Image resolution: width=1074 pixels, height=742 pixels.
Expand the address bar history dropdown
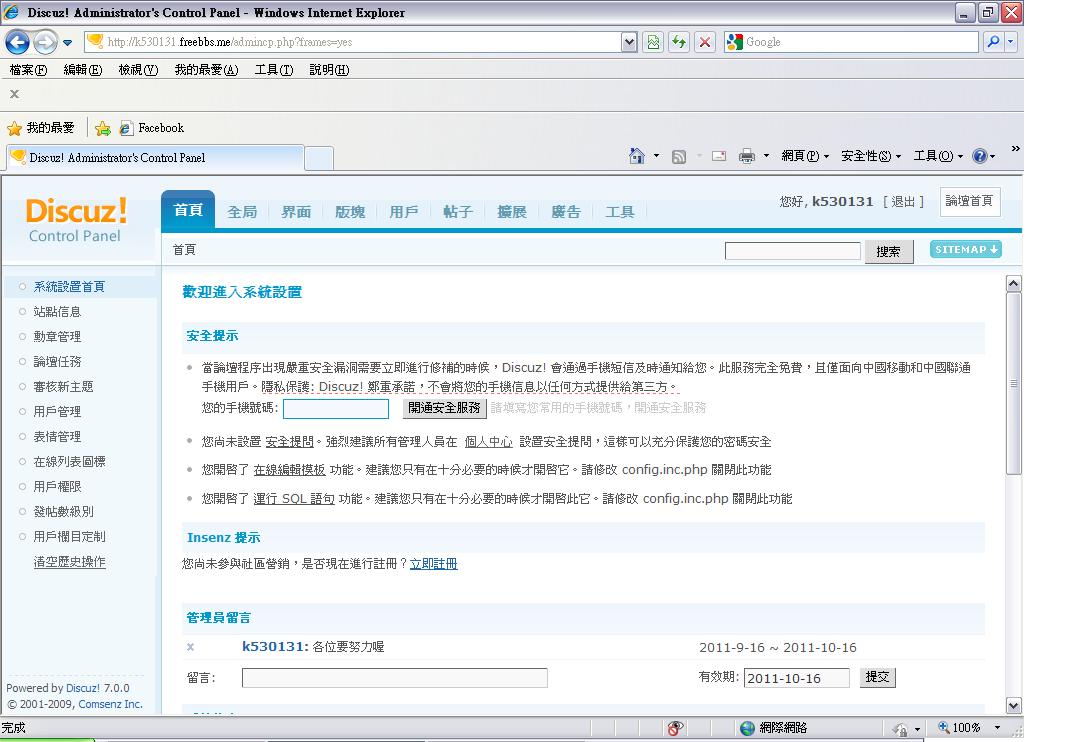[x=629, y=42]
